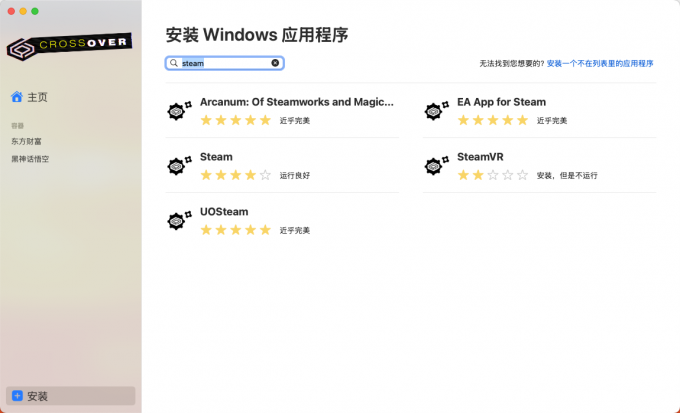Viewport: 680px width, 413px height.
Task: Clear the steam search text
Action: (x=275, y=63)
